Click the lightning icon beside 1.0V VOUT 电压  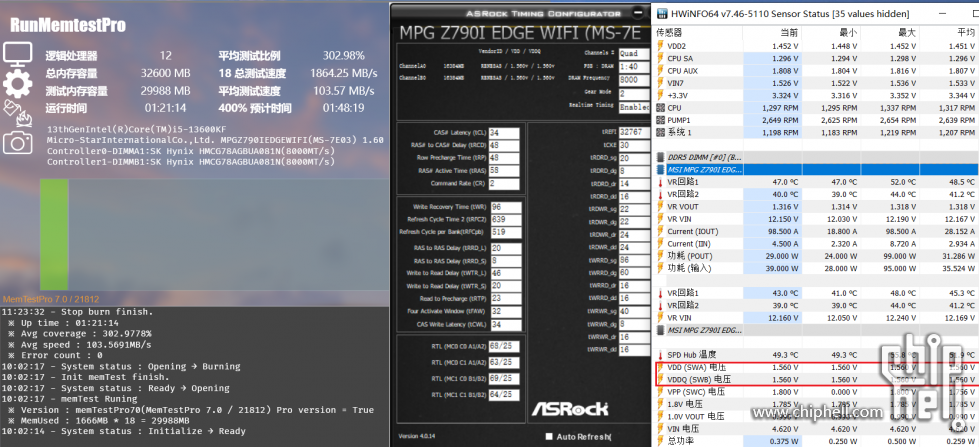661,416
